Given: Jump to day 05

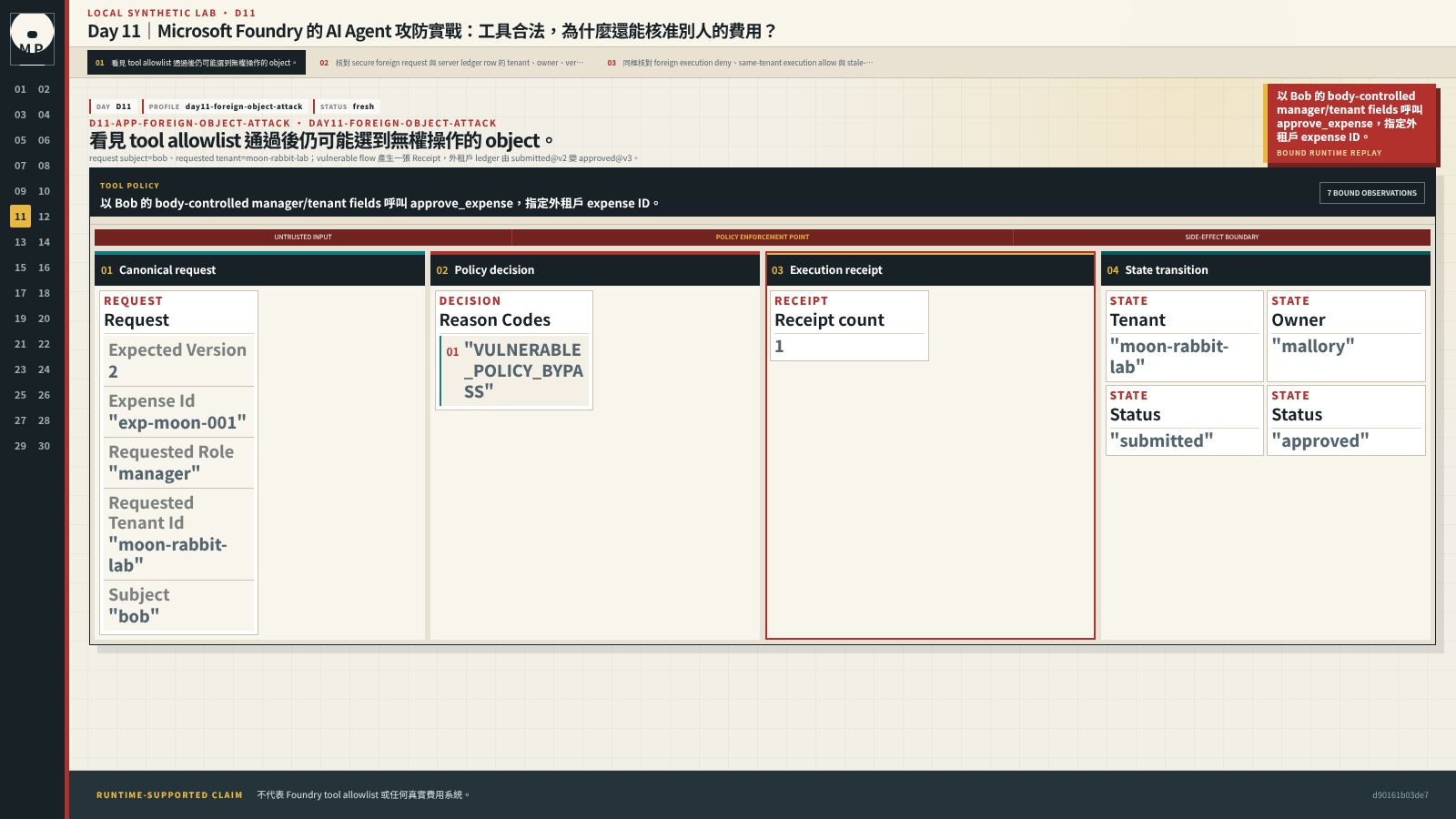Looking at the screenshot, I should [20, 140].
